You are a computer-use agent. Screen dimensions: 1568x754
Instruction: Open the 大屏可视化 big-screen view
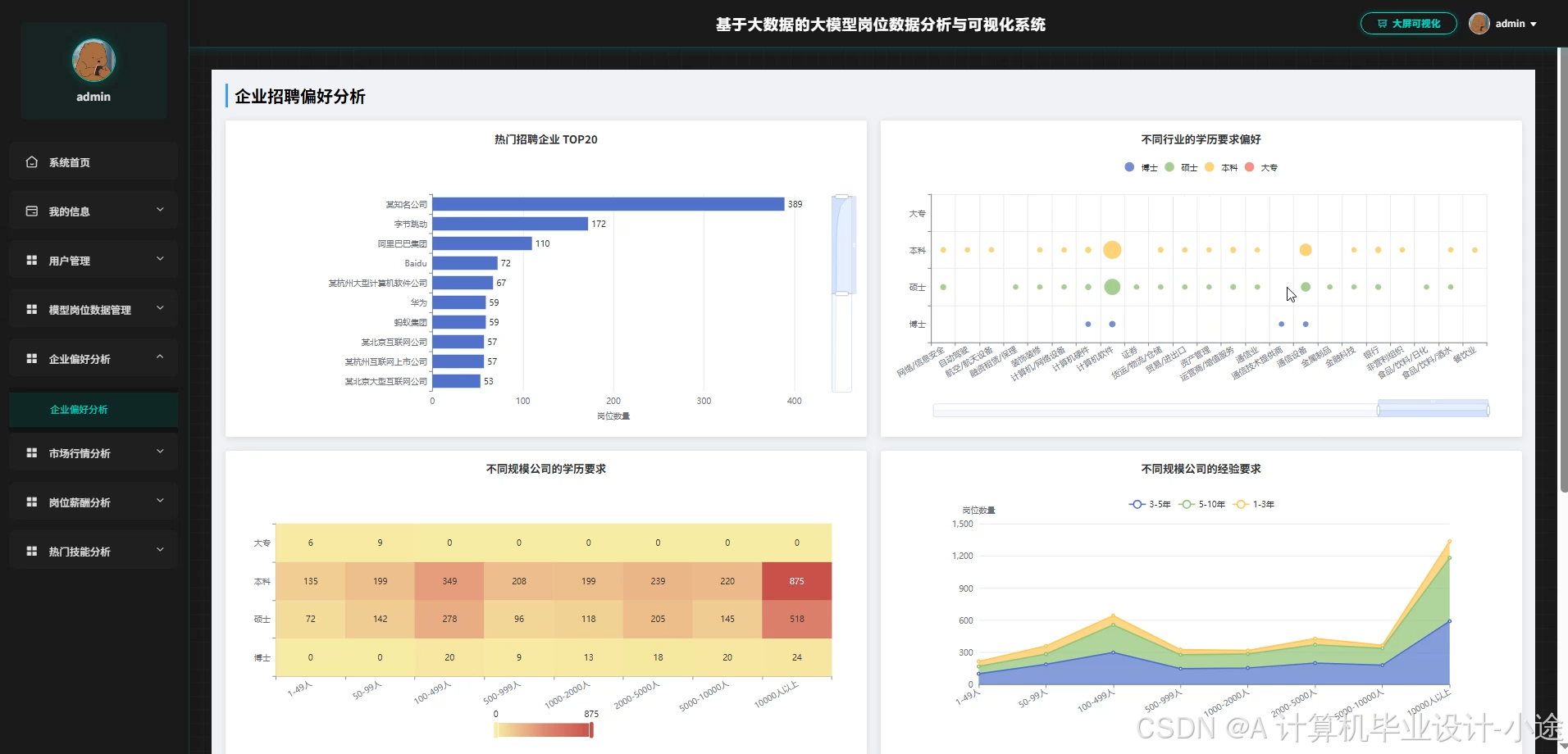1408,24
